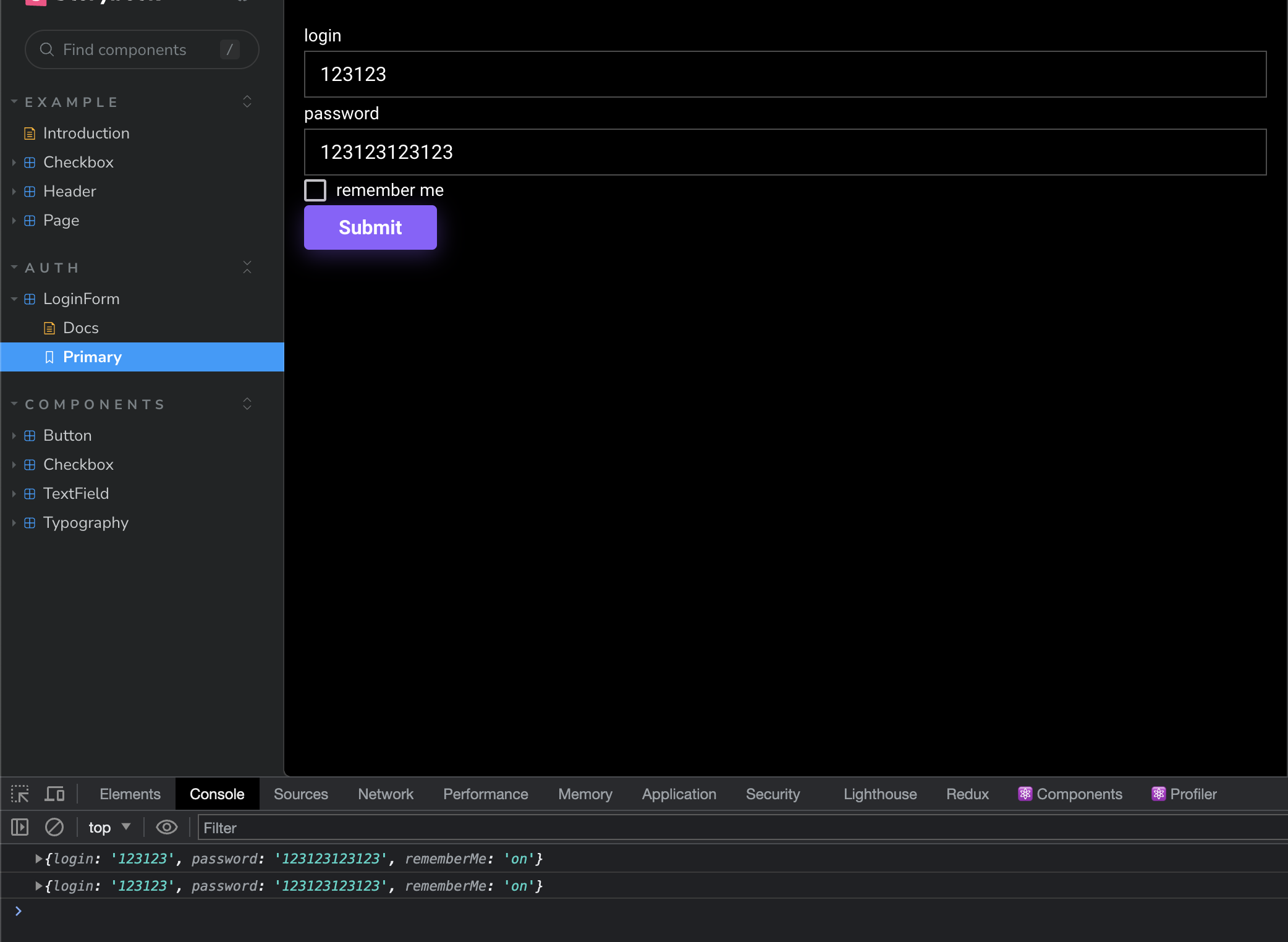The height and width of the screenshot is (942, 1288).
Task: Click the Introduction document icon
Action: (30, 134)
